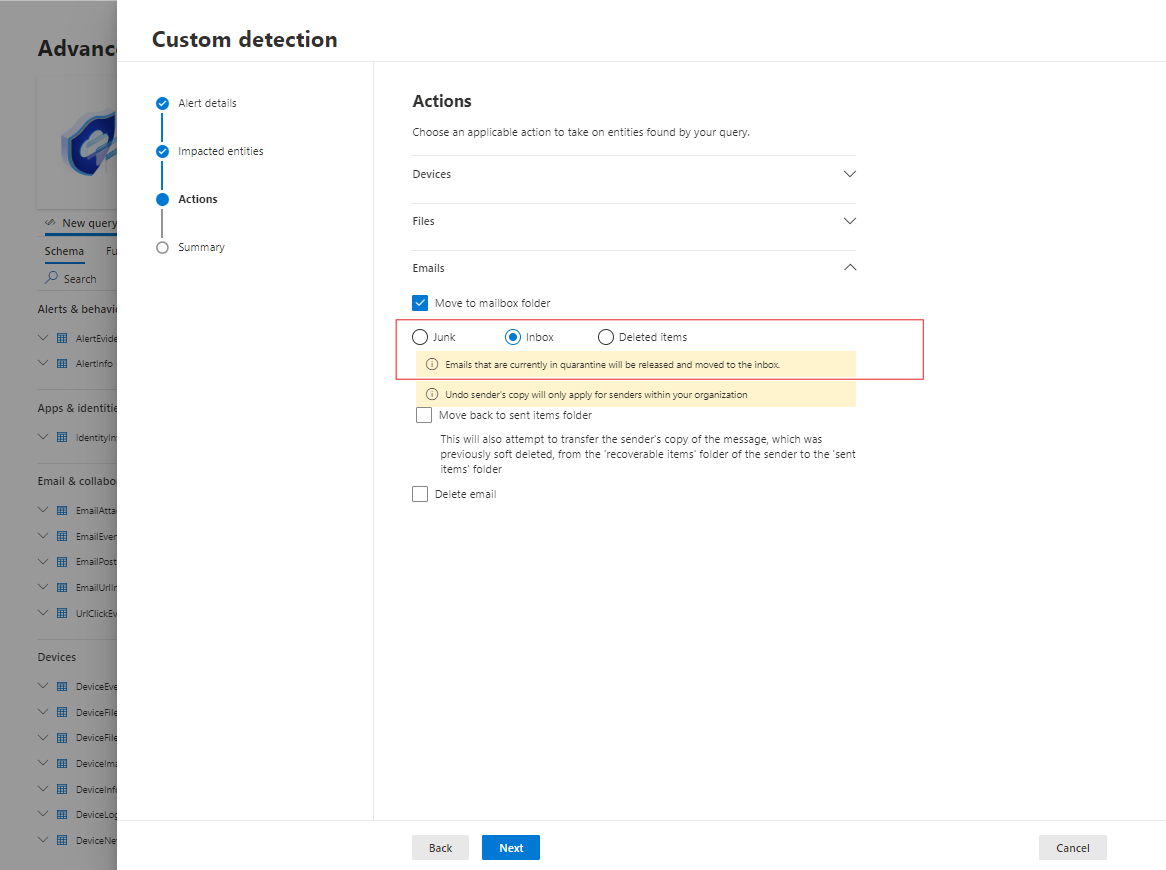Click the Summary step circle indicator

click(162, 247)
